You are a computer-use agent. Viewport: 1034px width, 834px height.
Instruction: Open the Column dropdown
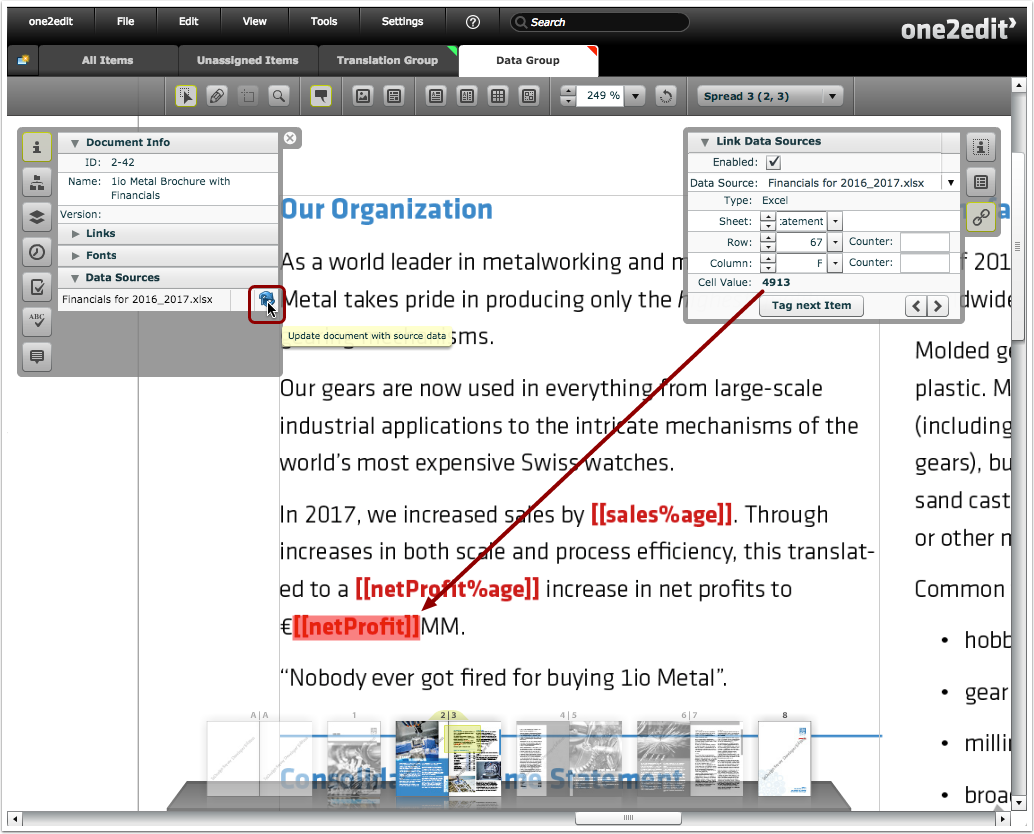[836, 263]
